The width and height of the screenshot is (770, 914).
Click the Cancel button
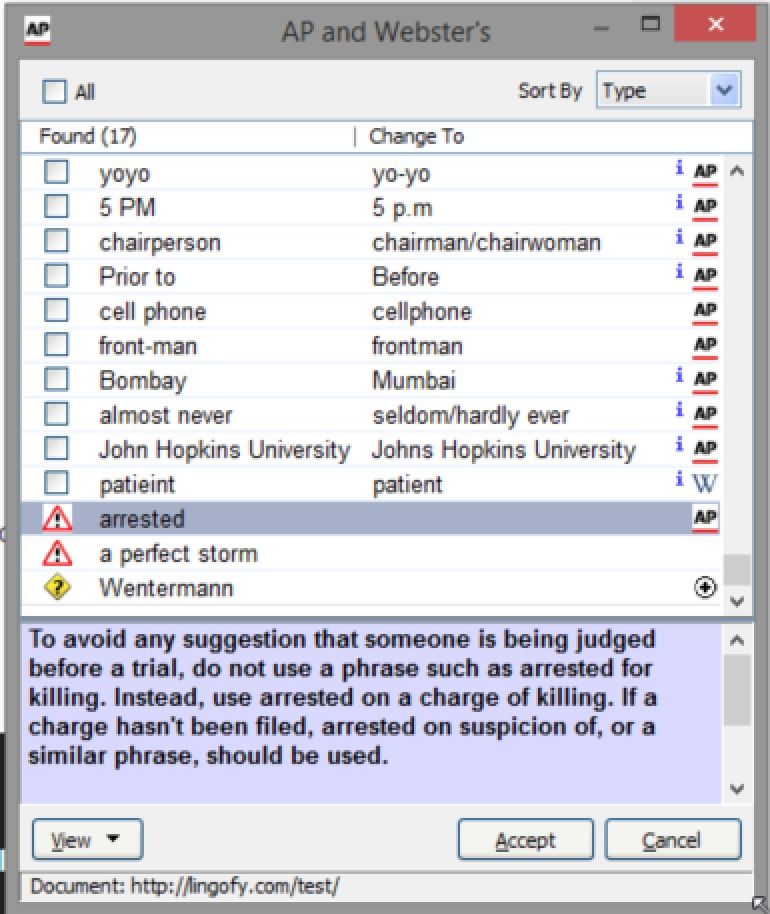click(x=673, y=839)
